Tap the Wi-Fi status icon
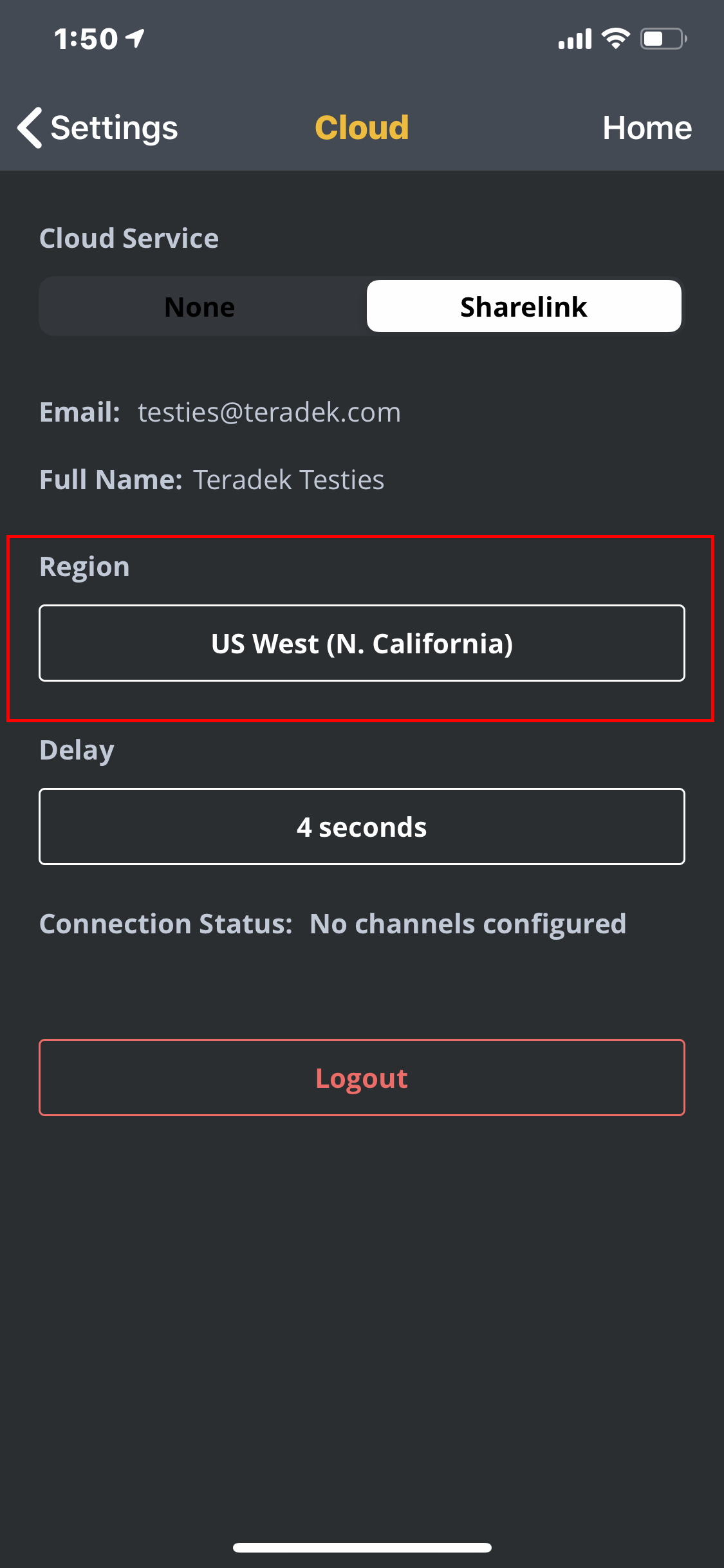 point(615,39)
